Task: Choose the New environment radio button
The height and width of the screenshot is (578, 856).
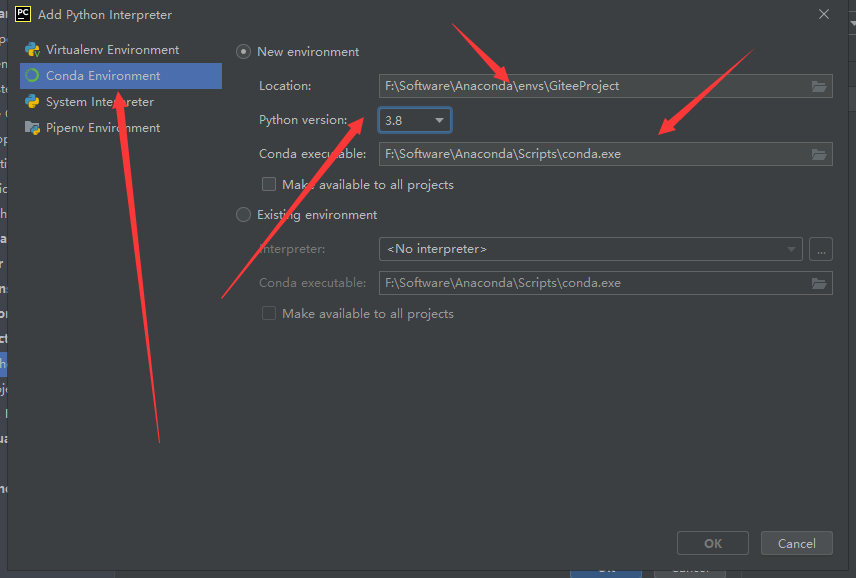Action: pos(243,52)
